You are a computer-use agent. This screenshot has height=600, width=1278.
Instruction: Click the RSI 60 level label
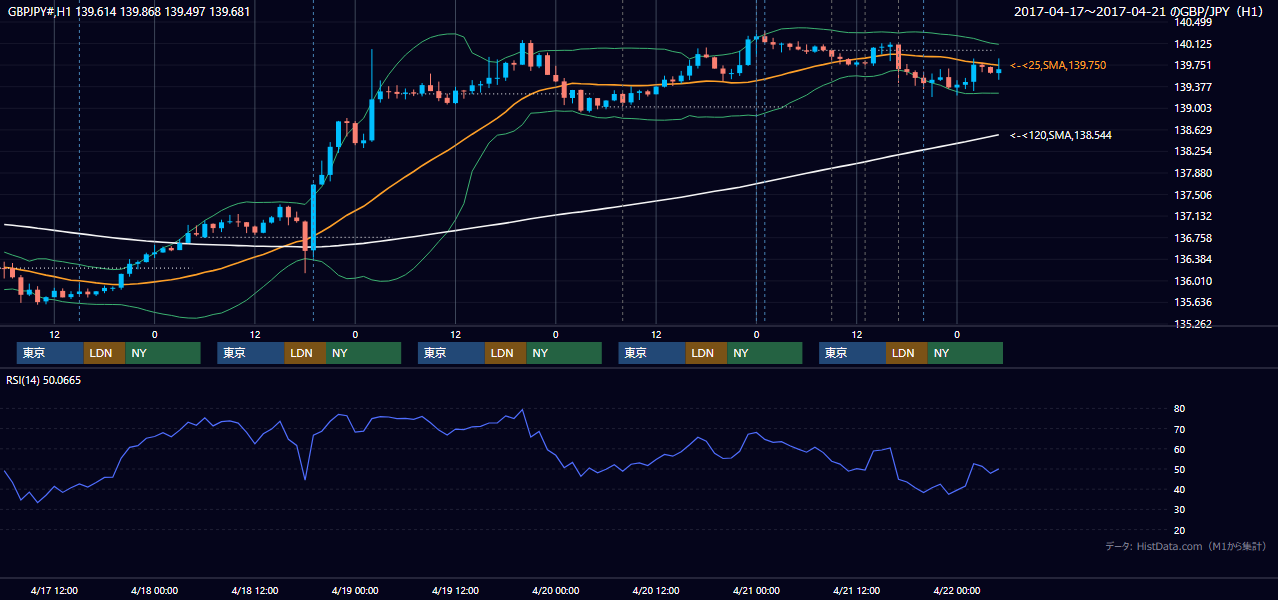coord(1180,449)
